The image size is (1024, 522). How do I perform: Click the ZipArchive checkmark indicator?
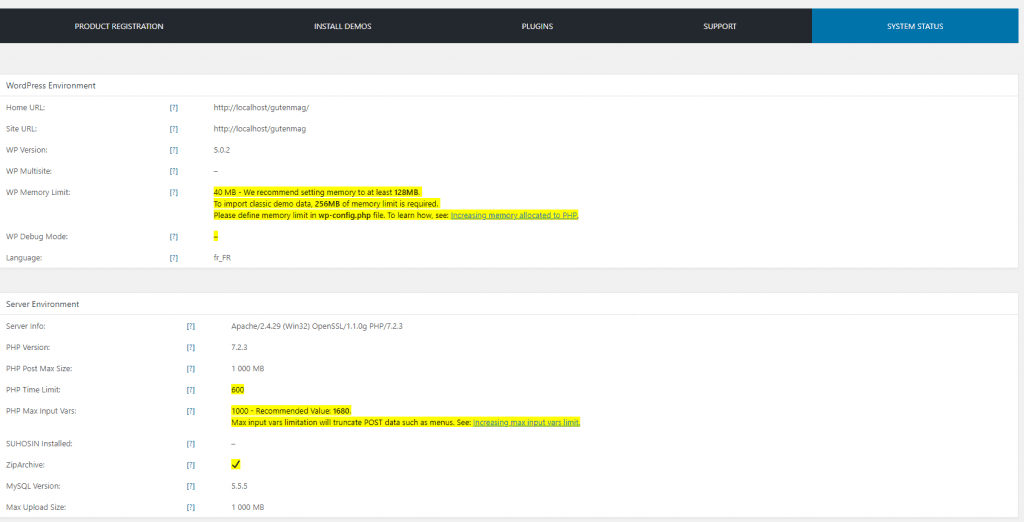pos(236,465)
